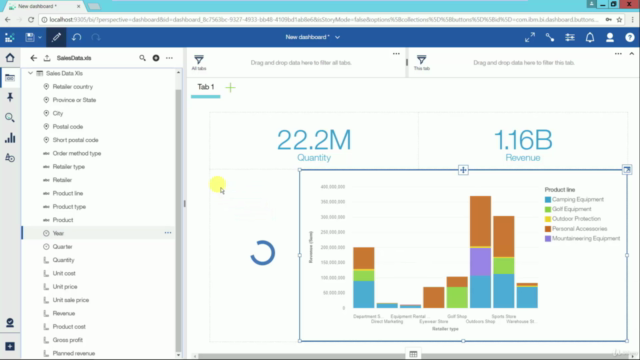Open This tab filter ellipsis menu
Screen dimensions: 640x360
[618, 54]
